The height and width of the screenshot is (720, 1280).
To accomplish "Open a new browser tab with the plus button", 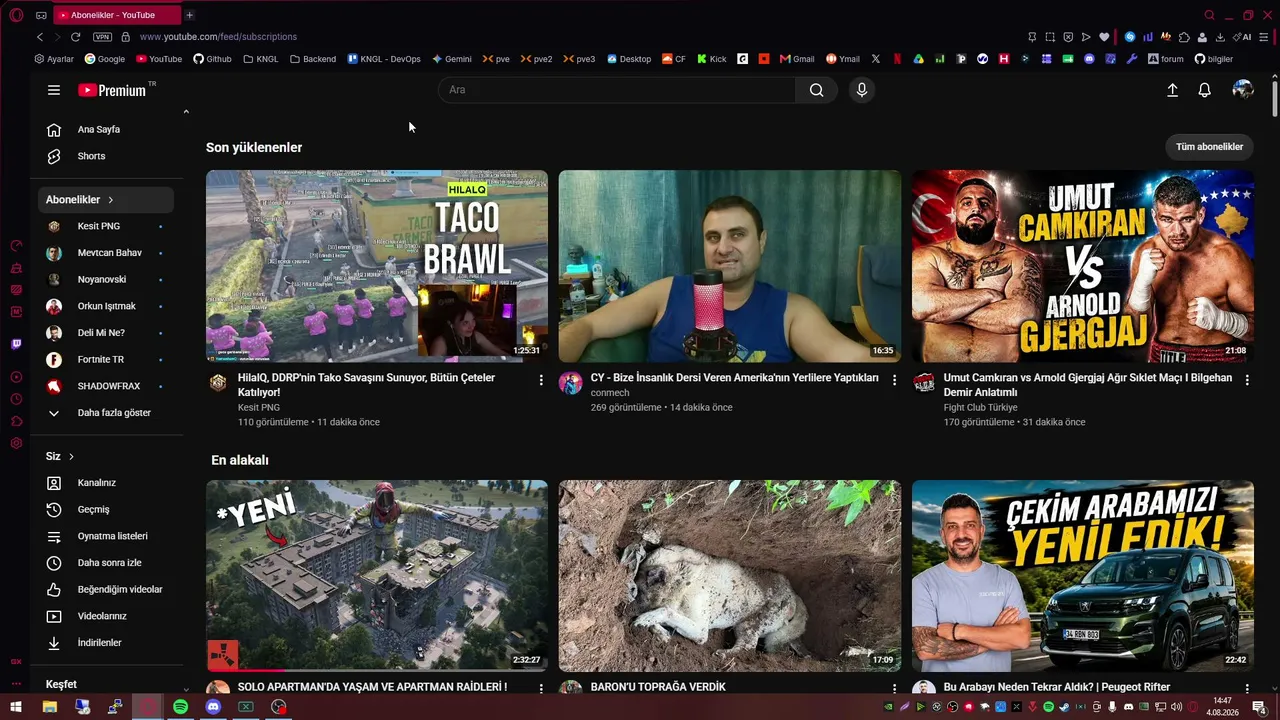I will tap(189, 15).
